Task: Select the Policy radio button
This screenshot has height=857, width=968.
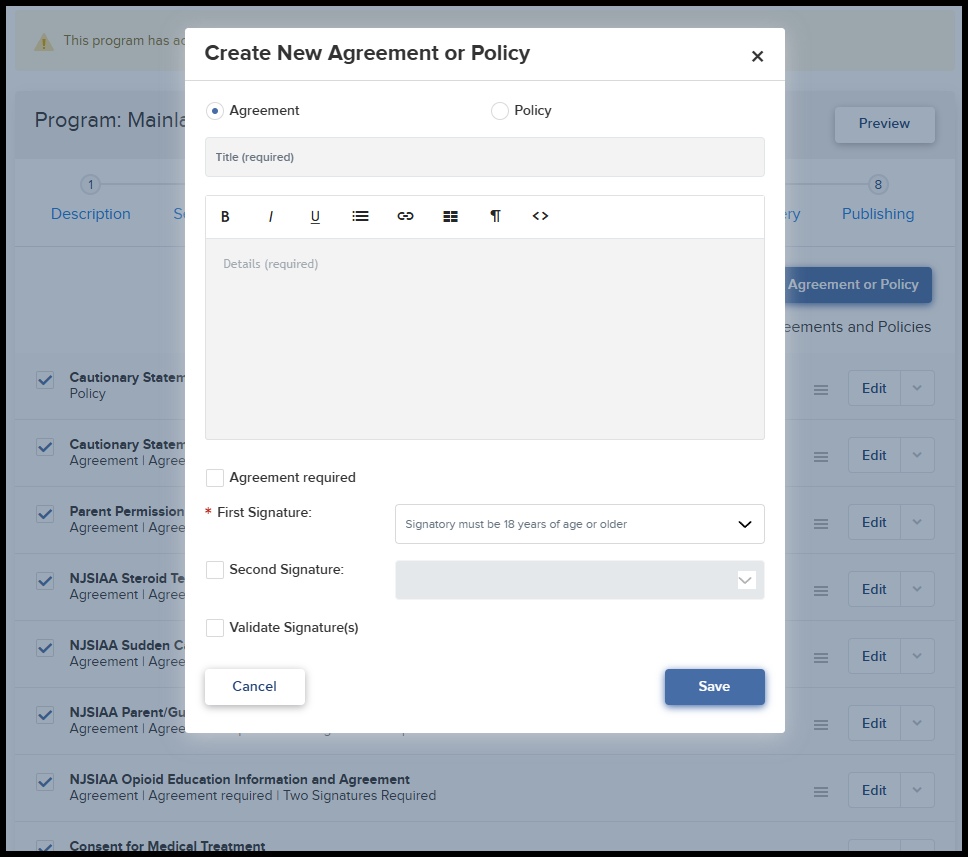Action: point(499,111)
